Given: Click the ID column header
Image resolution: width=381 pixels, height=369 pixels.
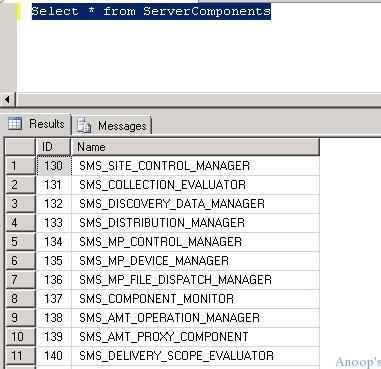Looking at the screenshot, I should click(53, 147).
